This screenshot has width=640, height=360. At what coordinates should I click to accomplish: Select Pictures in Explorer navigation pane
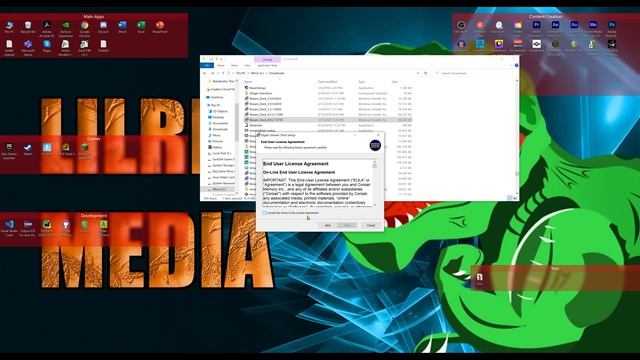tap(218, 141)
